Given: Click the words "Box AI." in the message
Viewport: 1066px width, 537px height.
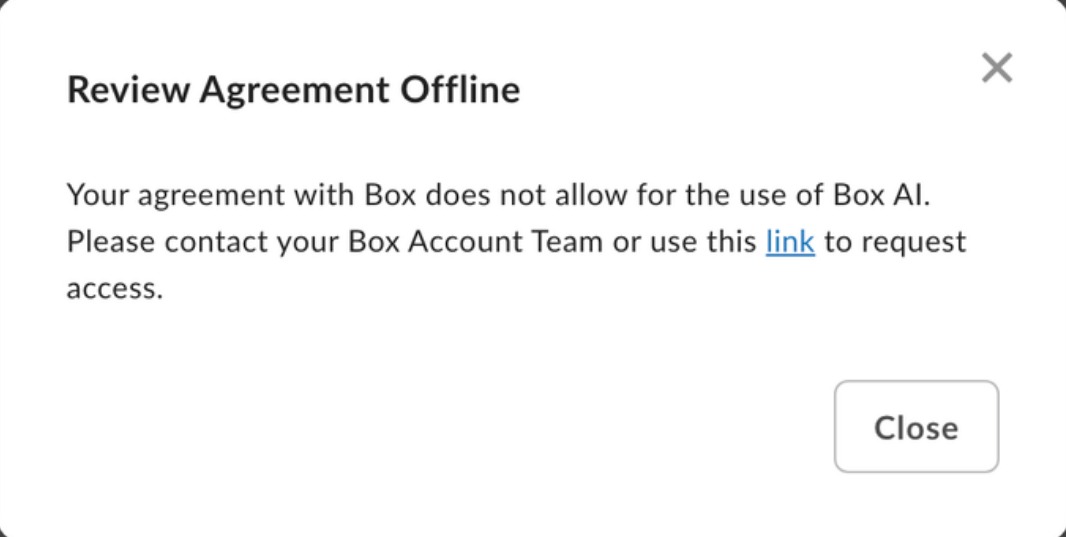Looking at the screenshot, I should (x=880, y=195).
